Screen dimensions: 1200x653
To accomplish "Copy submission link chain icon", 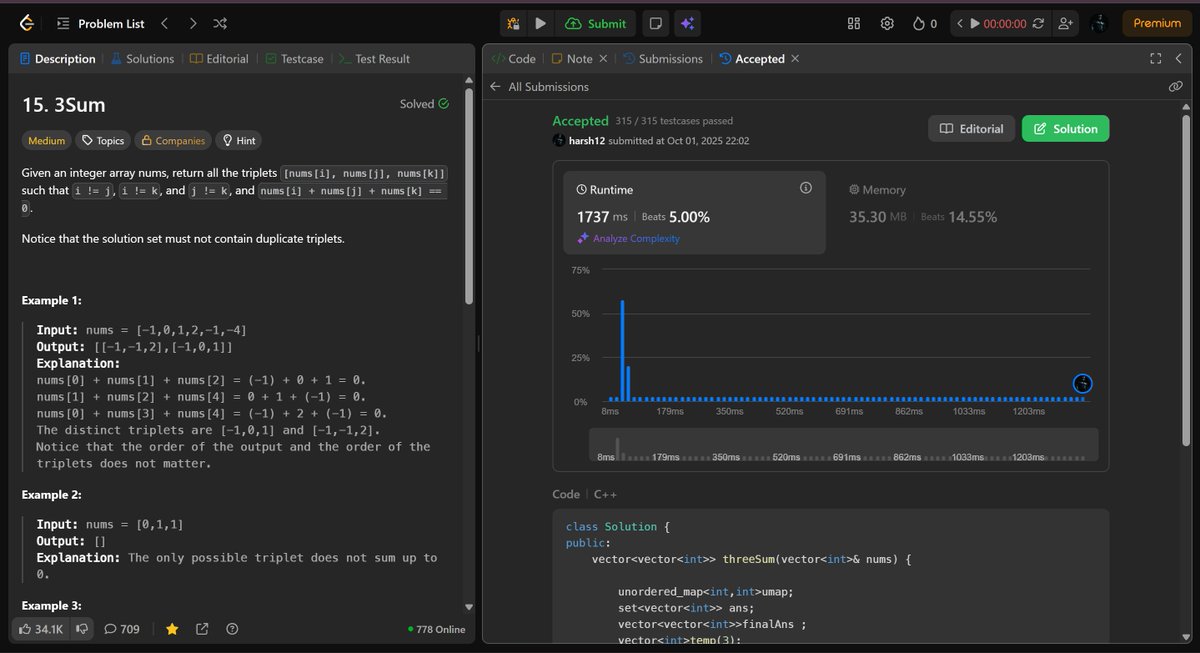I will click(1176, 87).
